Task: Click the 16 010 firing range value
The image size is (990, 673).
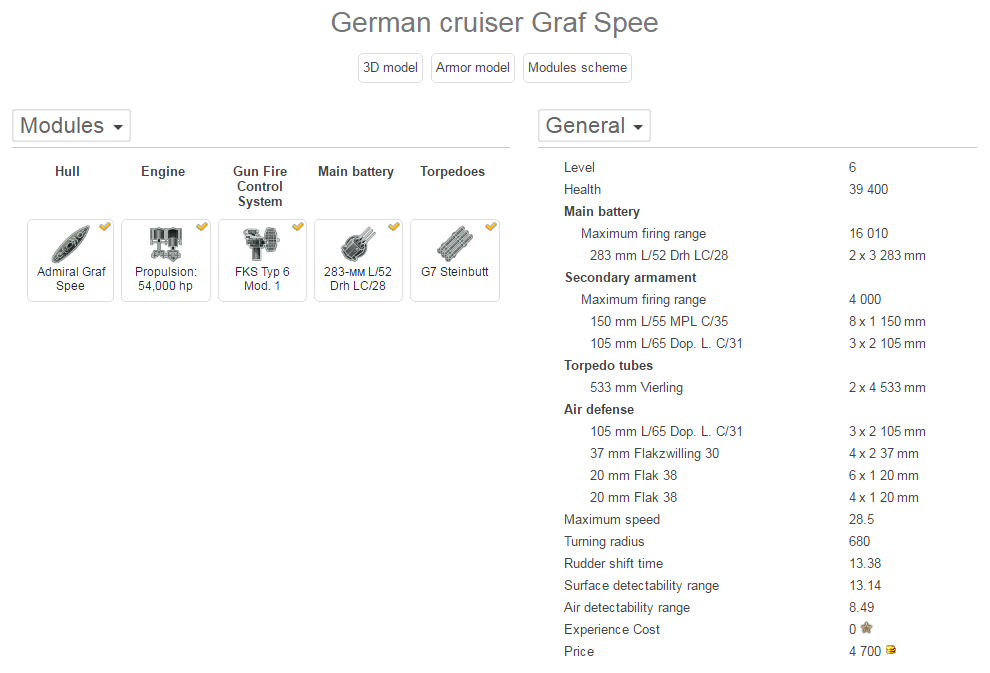Action: (x=868, y=234)
